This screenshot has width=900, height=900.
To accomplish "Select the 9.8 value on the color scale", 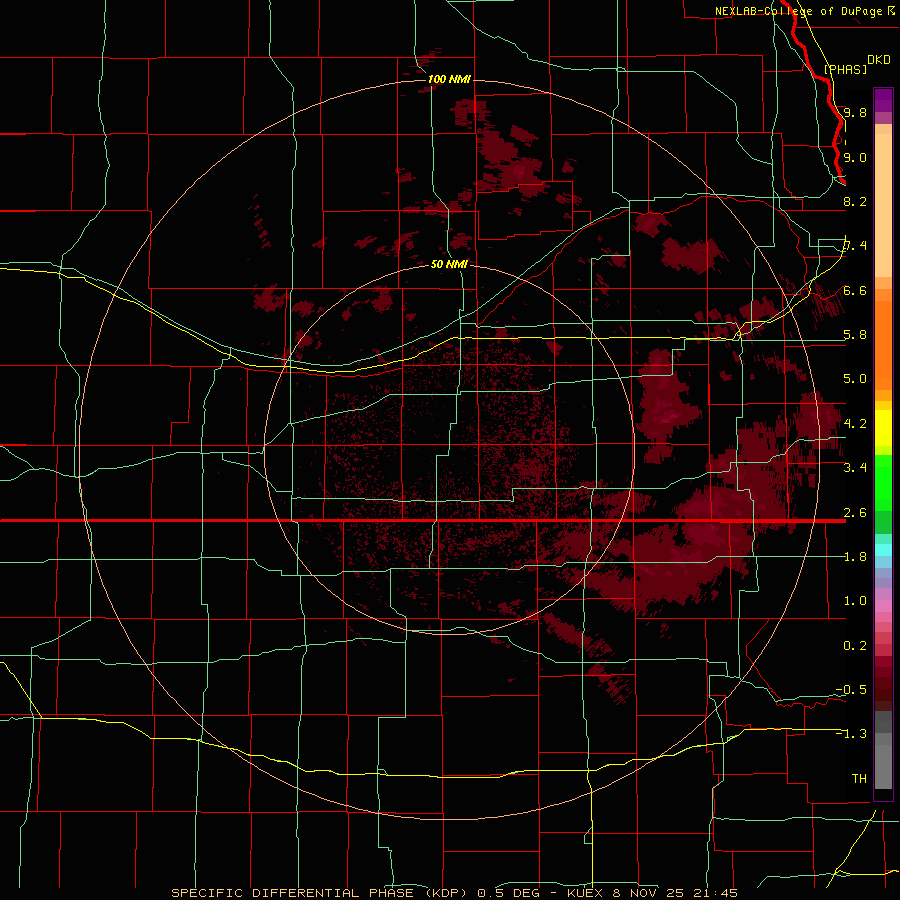I will (855, 112).
